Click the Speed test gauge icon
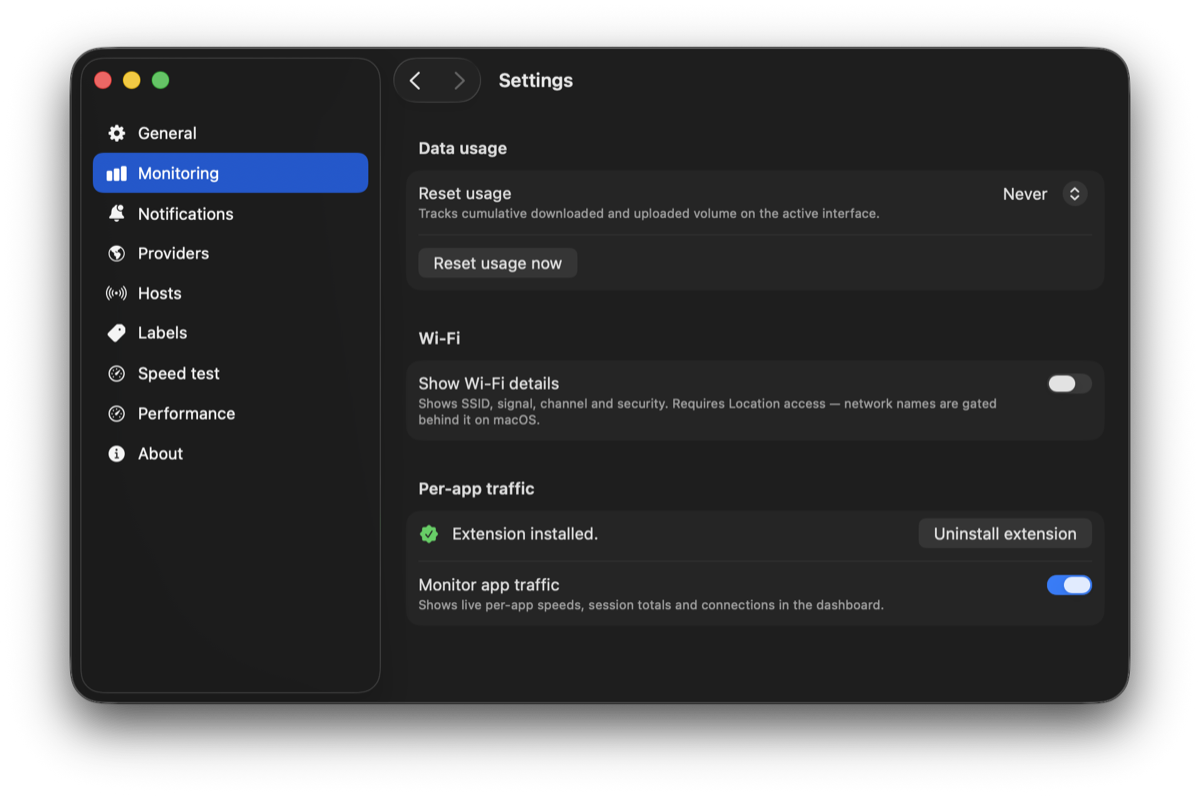The image size is (1200, 796). coord(117,373)
